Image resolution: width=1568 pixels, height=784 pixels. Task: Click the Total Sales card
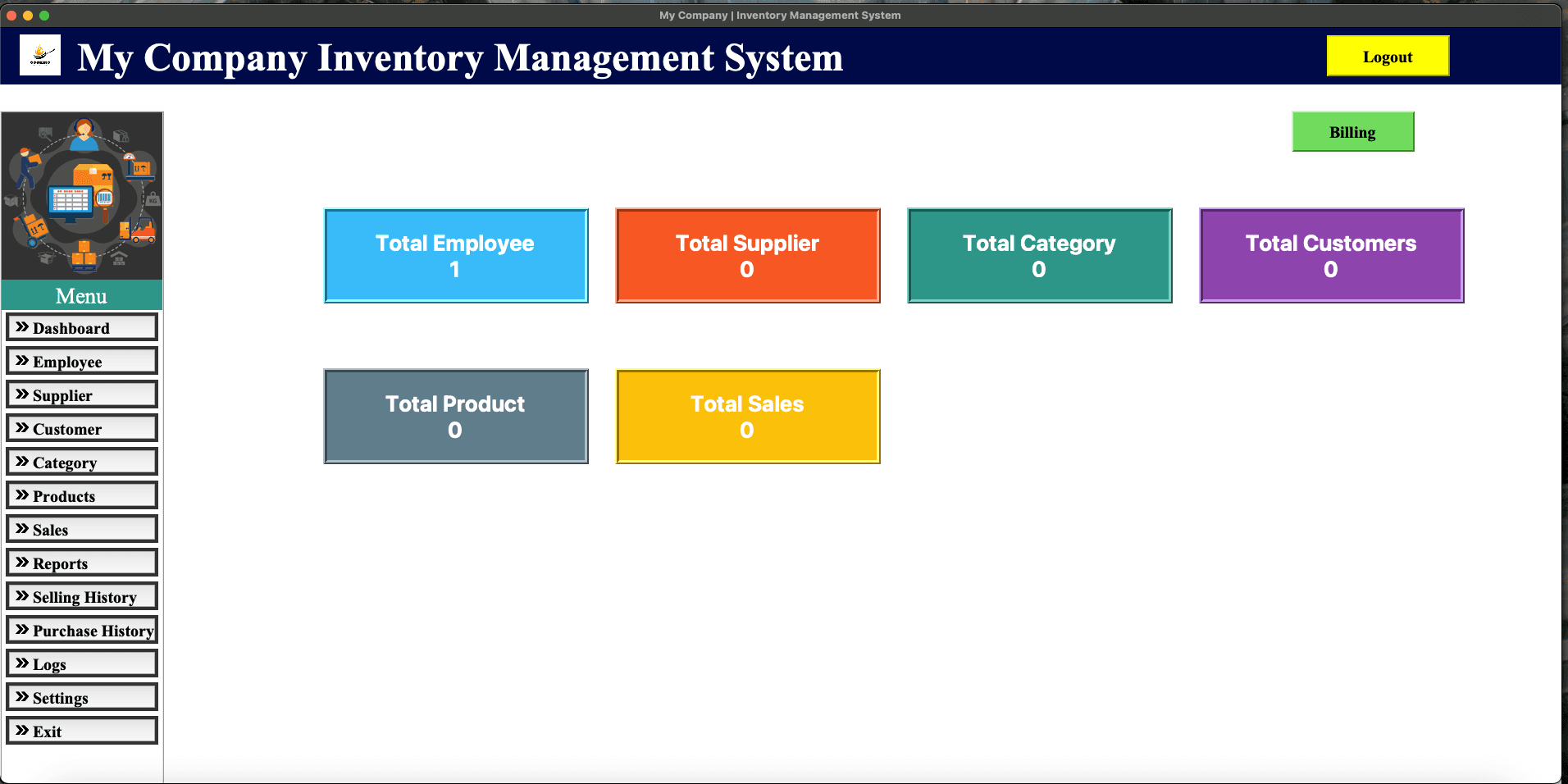746,416
